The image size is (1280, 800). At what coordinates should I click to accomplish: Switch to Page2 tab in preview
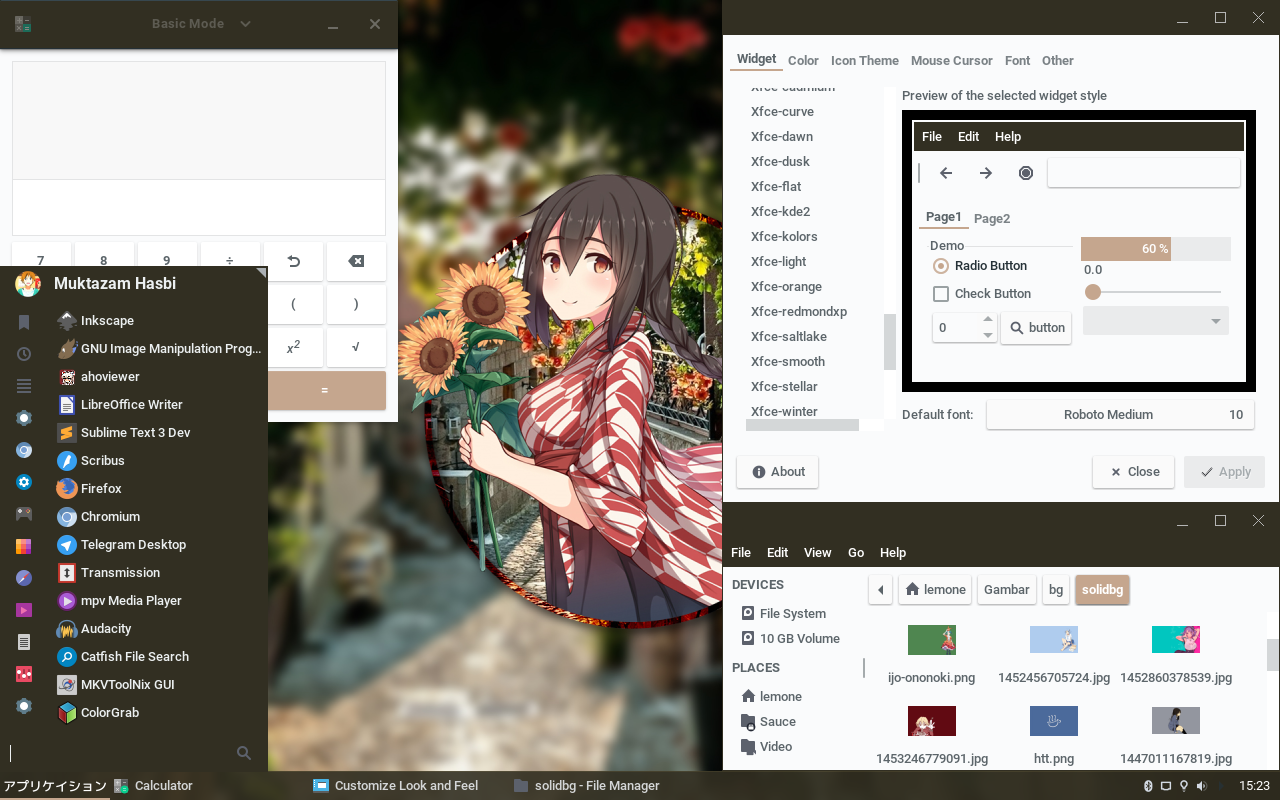(992, 218)
